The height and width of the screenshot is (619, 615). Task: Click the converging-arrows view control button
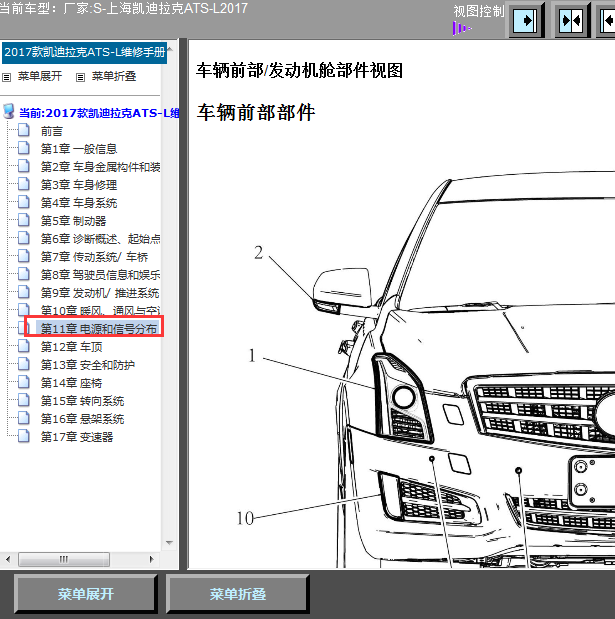[x=572, y=20]
